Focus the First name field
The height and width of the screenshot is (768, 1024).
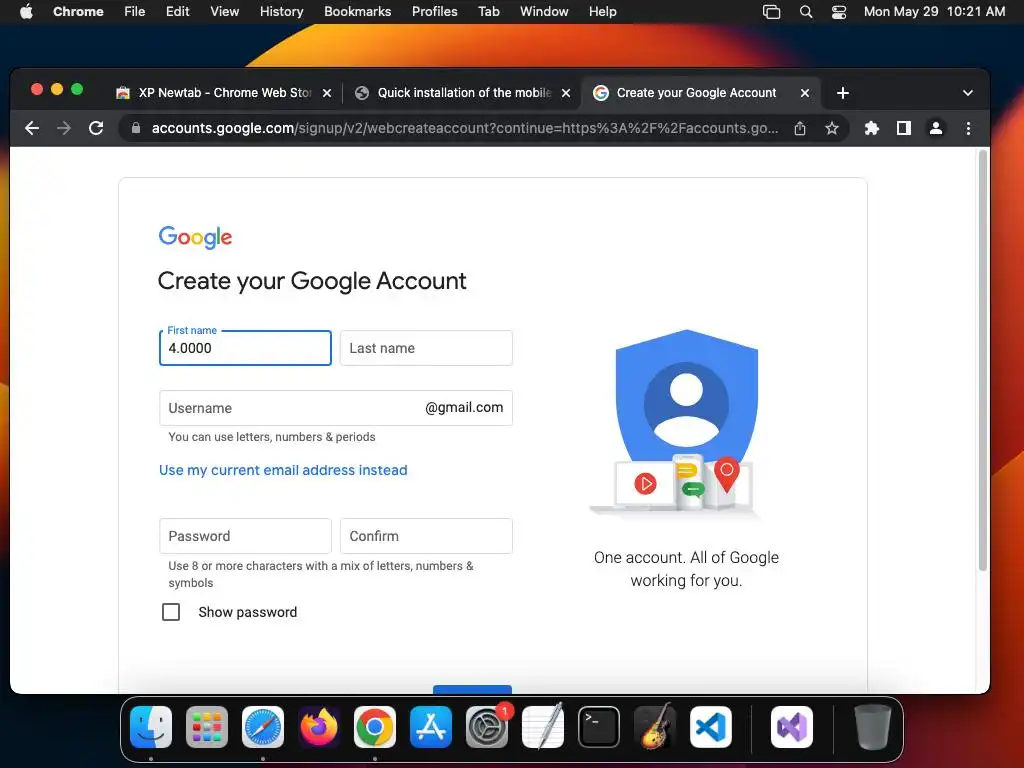pos(245,348)
